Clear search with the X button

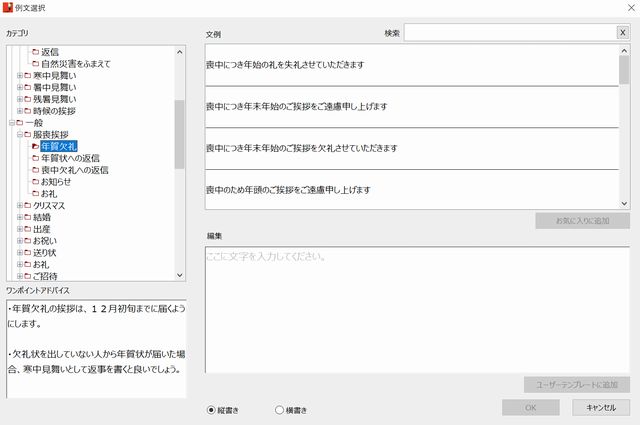coord(622,33)
